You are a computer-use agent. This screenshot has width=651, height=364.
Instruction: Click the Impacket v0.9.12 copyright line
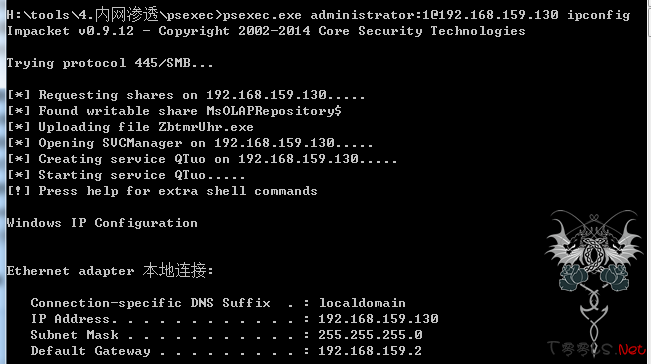[x=266, y=31]
